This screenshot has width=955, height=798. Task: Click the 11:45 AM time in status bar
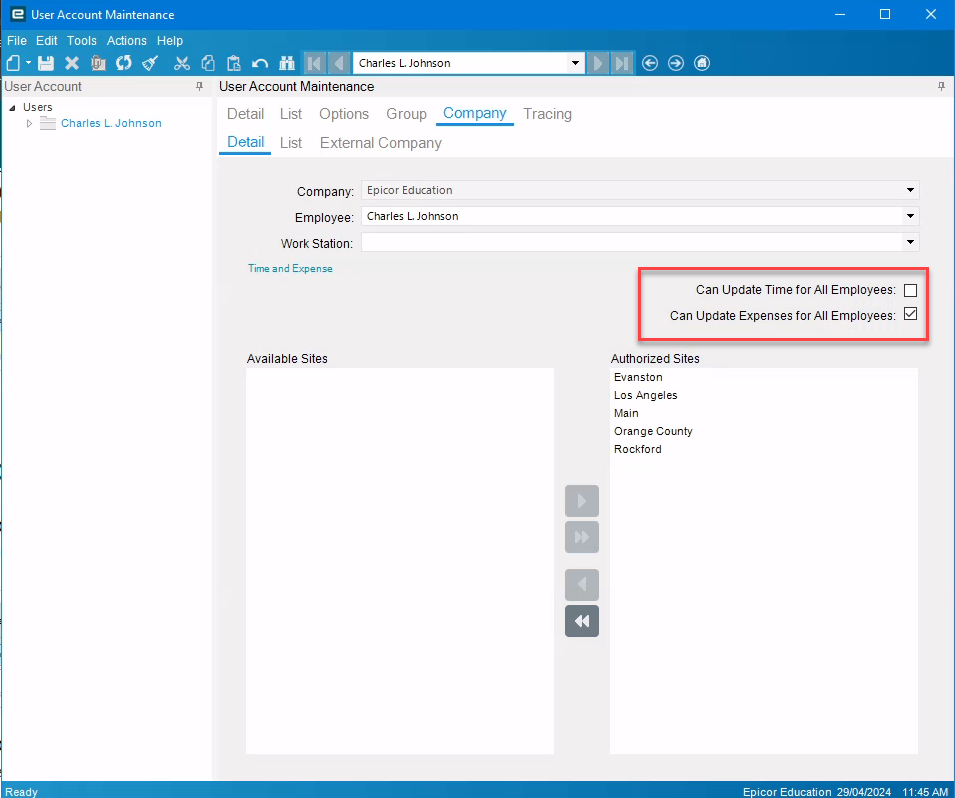925,791
